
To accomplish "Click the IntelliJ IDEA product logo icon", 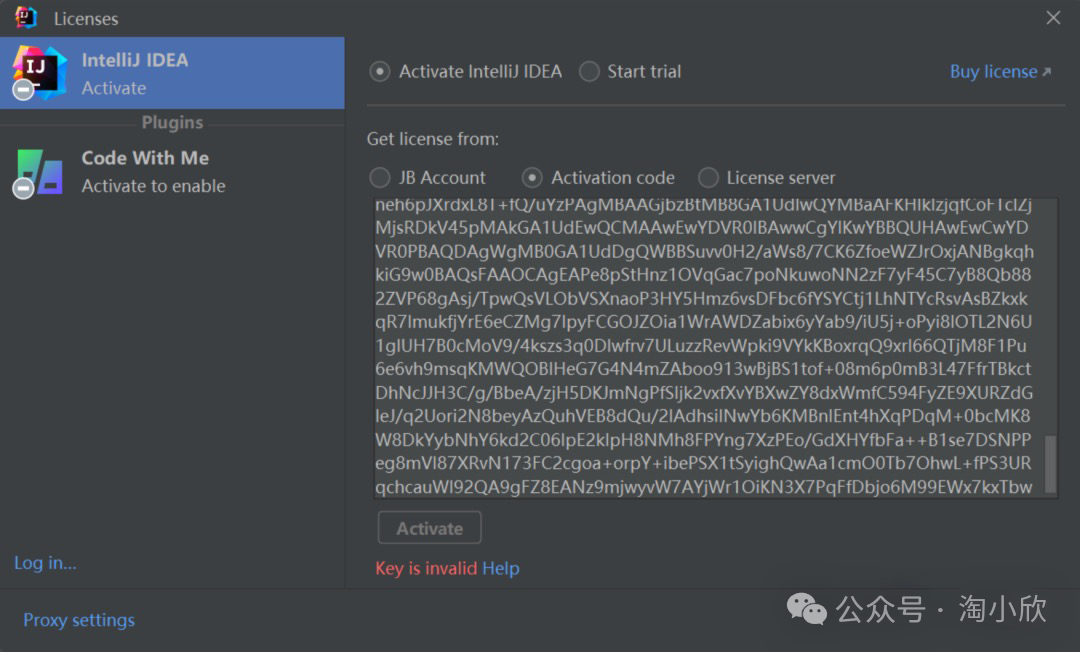I will coord(39,72).
